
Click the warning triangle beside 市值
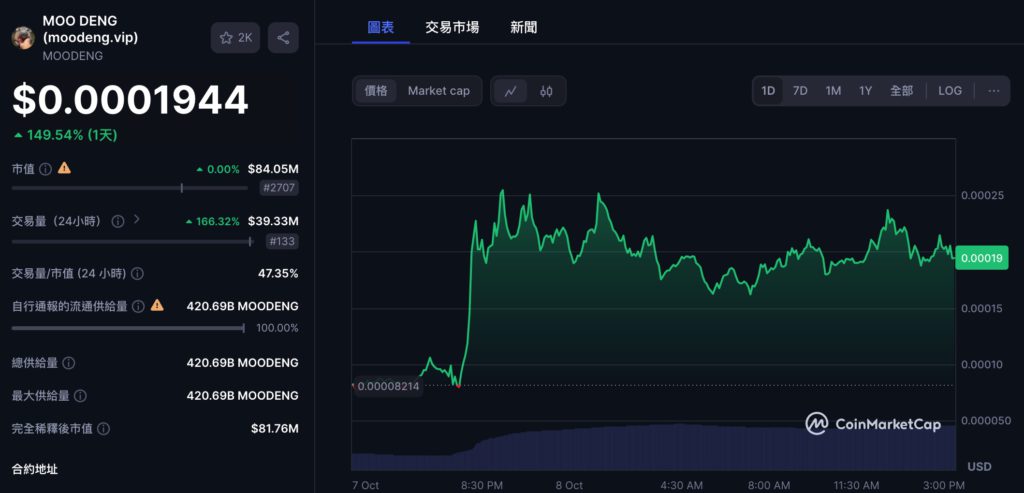tap(64, 168)
